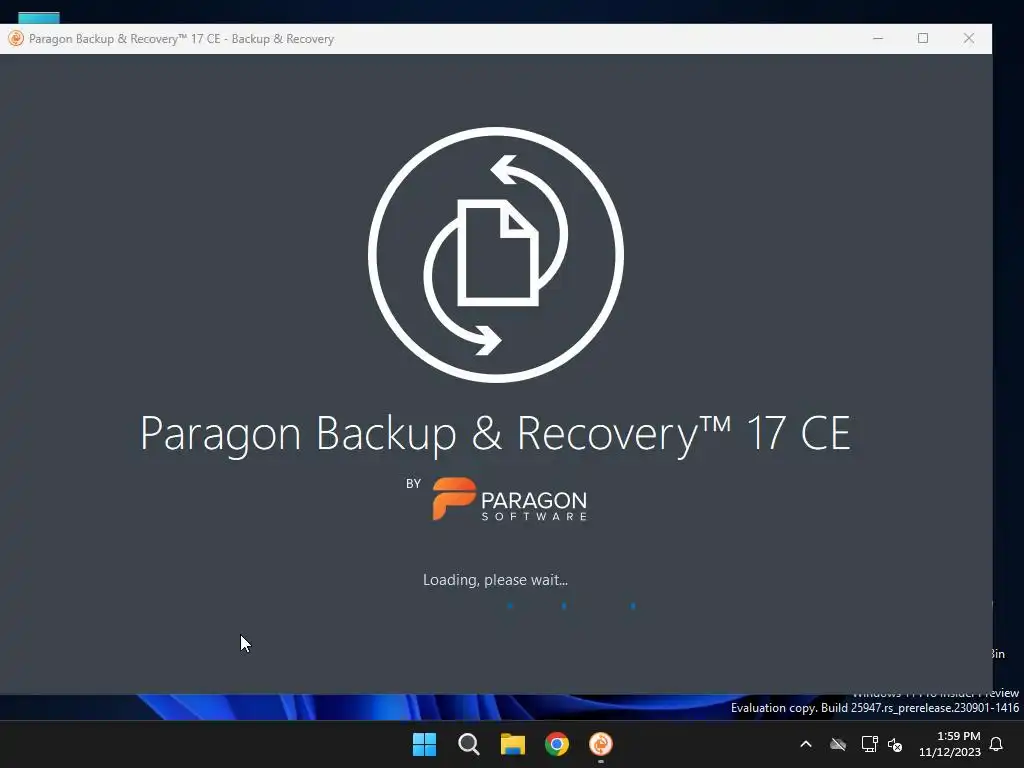Open the taskbar Search icon
The image size is (1024, 768).
click(468, 744)
